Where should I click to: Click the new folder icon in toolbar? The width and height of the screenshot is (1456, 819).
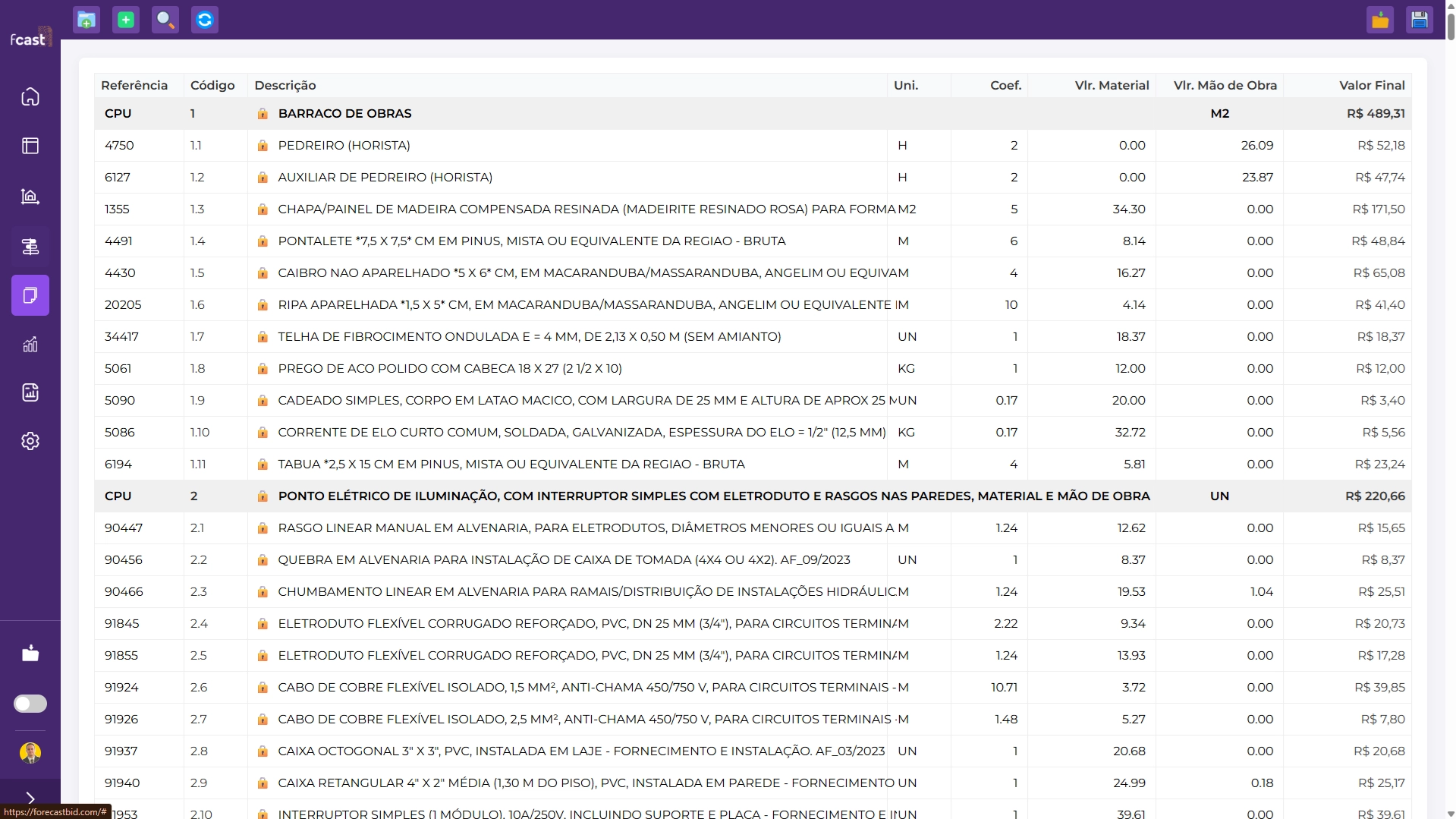coord(86,20)
